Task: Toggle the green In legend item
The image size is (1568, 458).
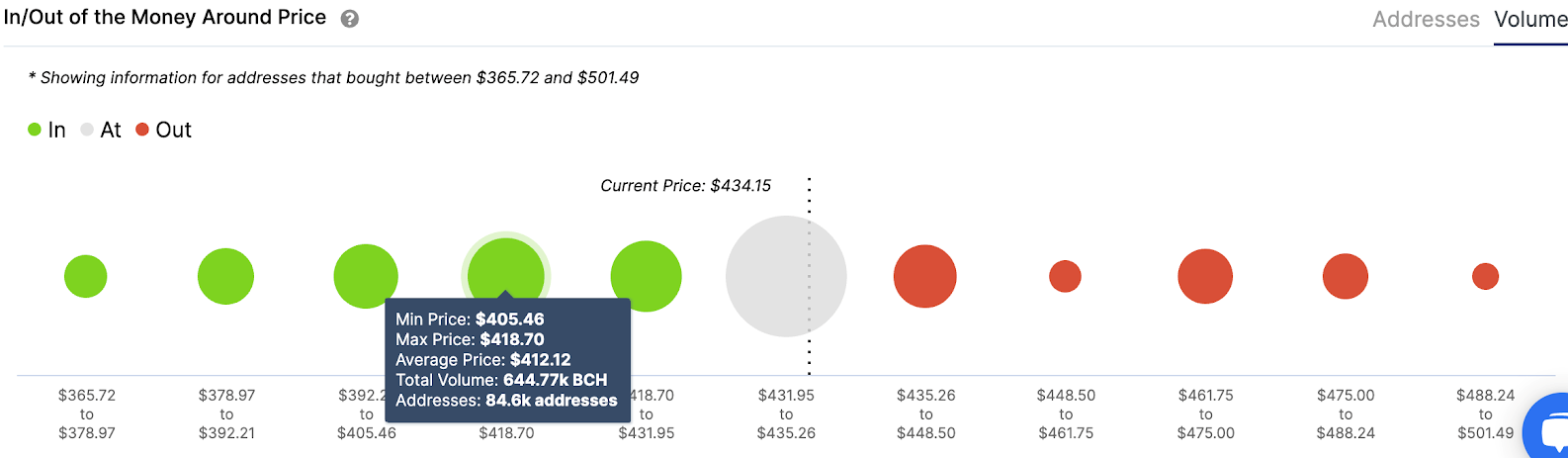Action: pos(46,130)
